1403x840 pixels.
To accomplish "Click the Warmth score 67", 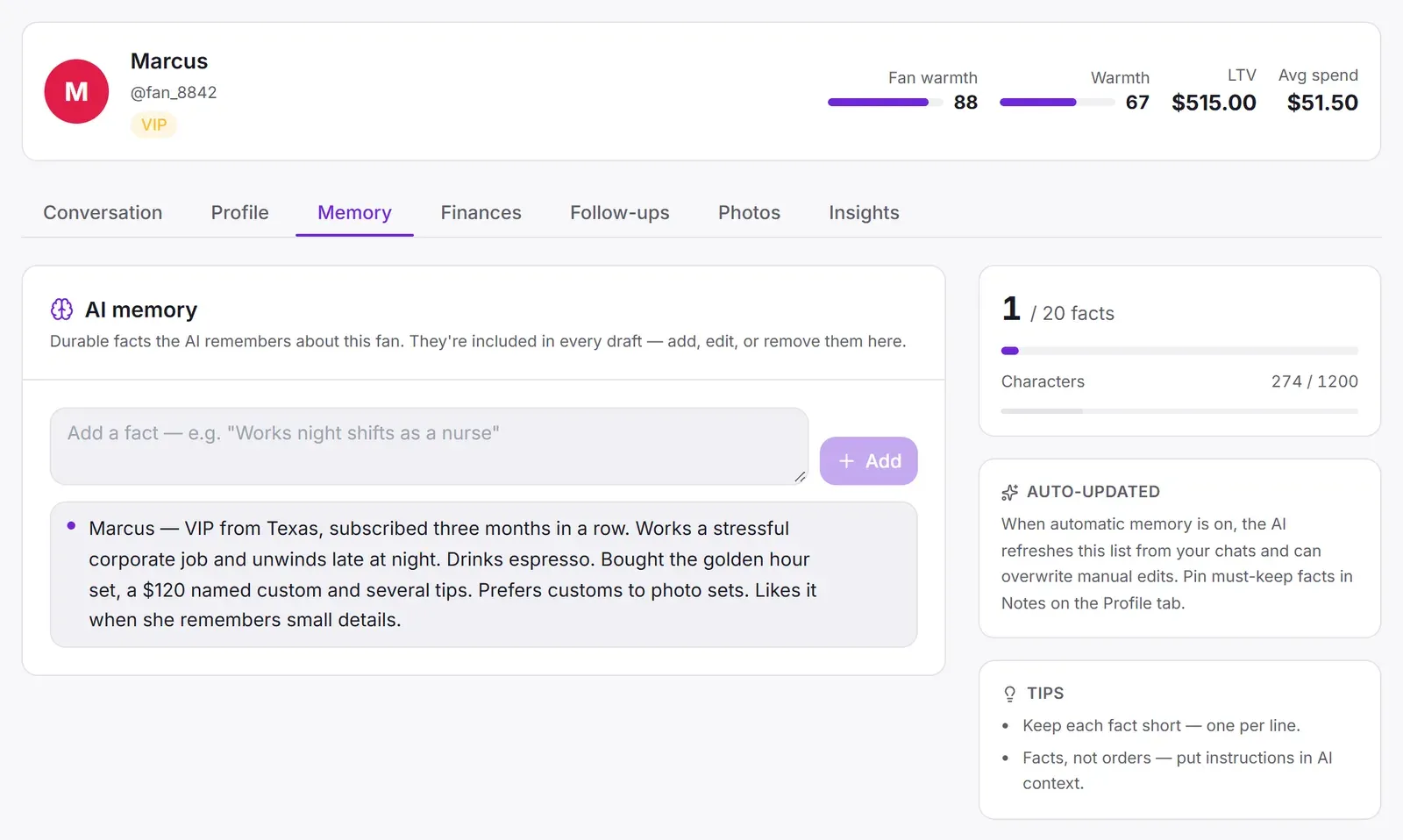I will point(1137,103).
